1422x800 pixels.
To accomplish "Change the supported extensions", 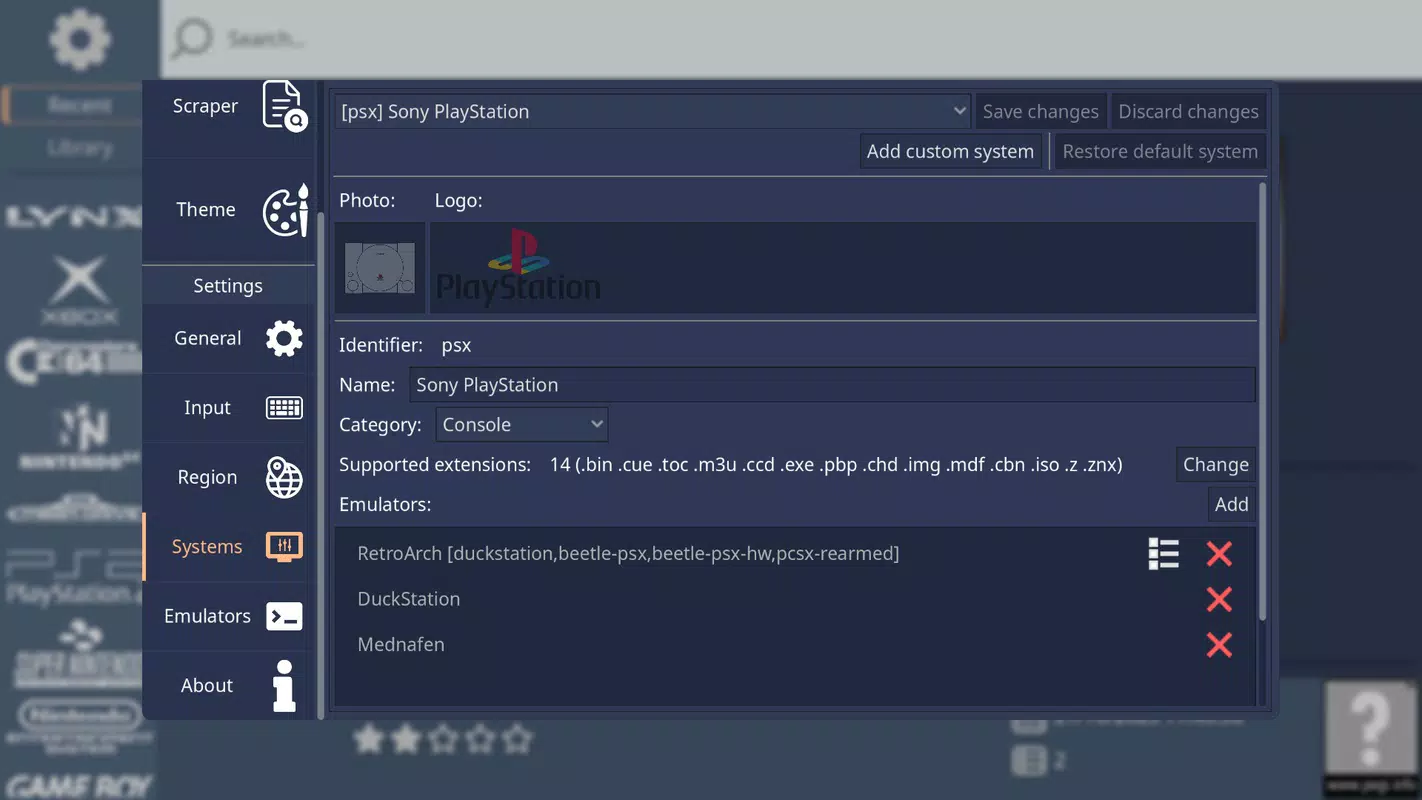I will pos(1215,465).
